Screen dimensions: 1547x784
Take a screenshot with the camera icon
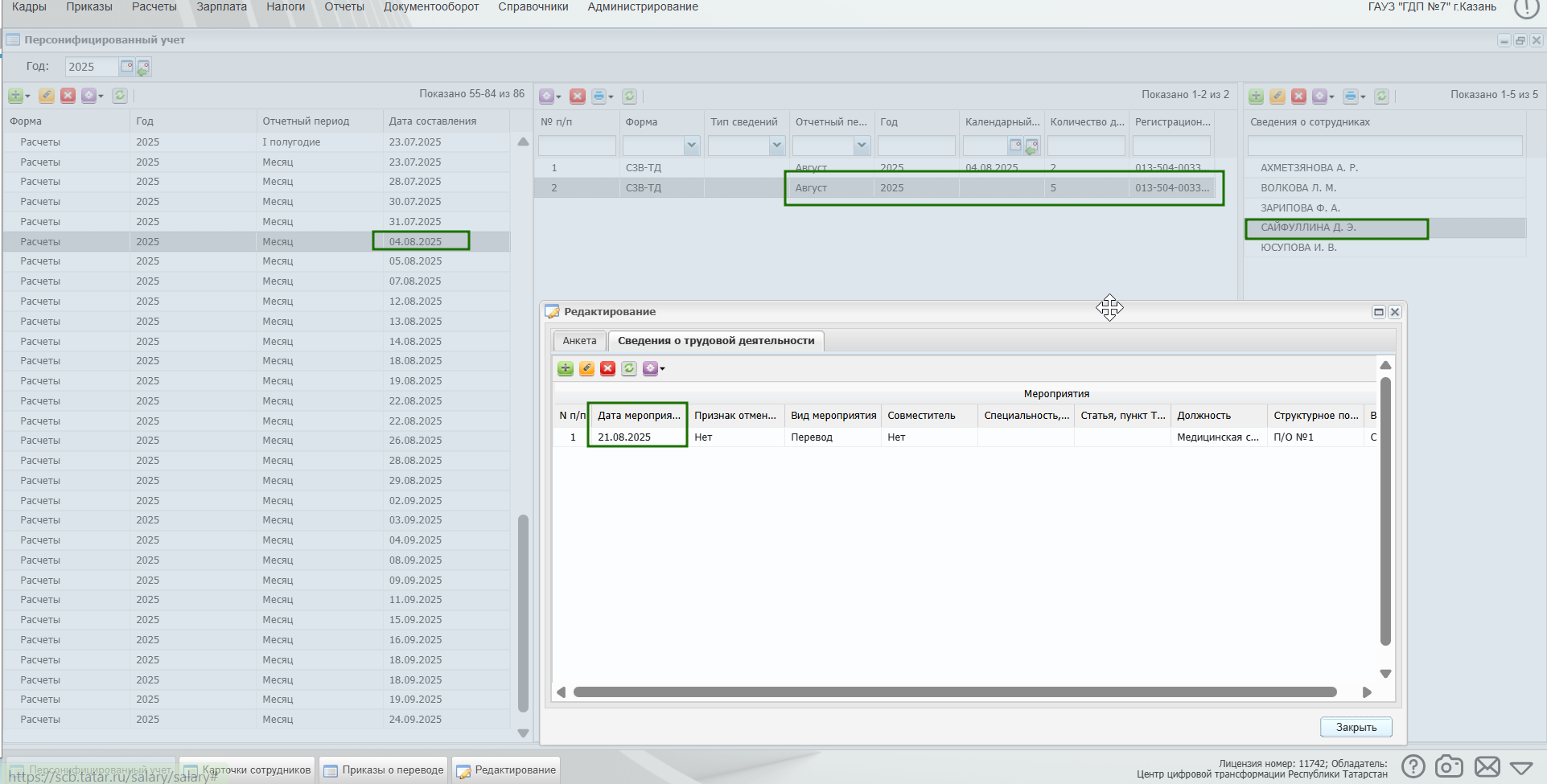point(1450,766)
